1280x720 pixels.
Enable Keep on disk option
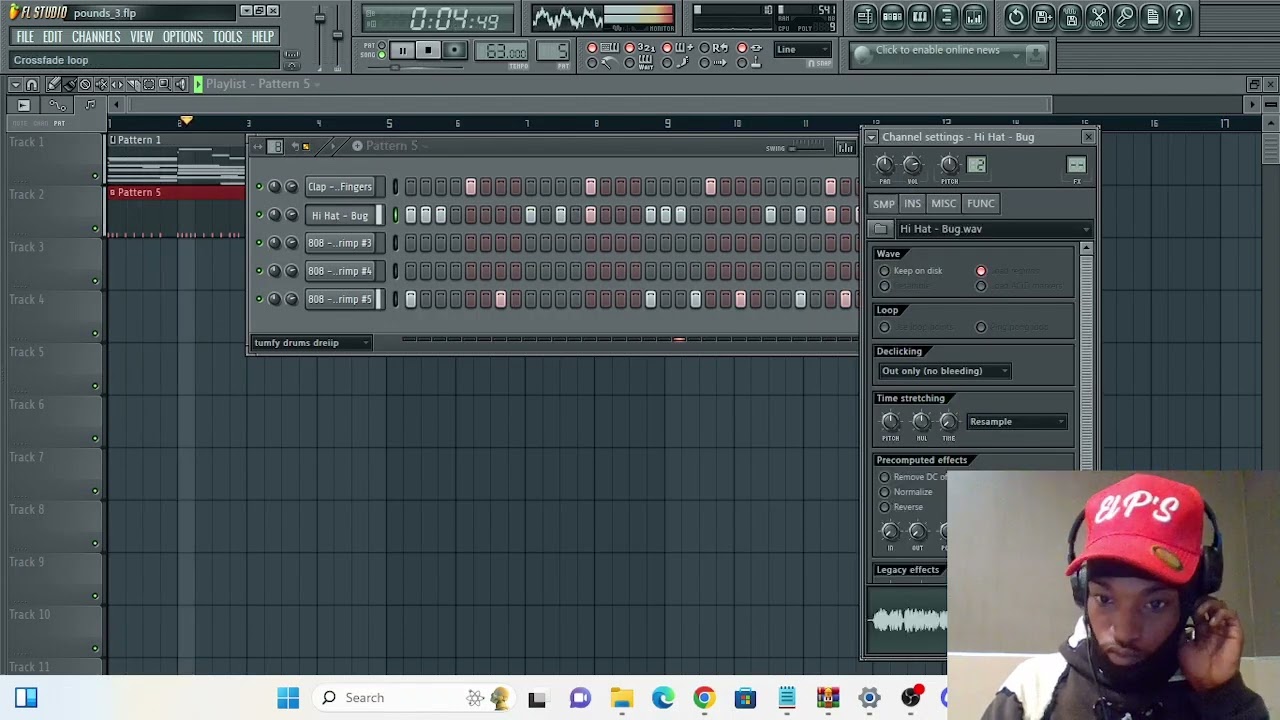coord(884,271)
